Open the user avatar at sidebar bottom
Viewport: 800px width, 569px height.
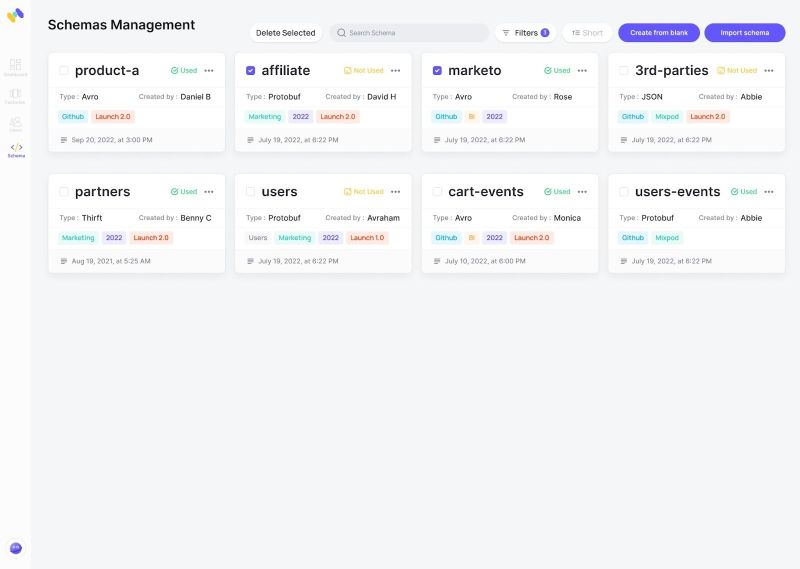point(16,548)
